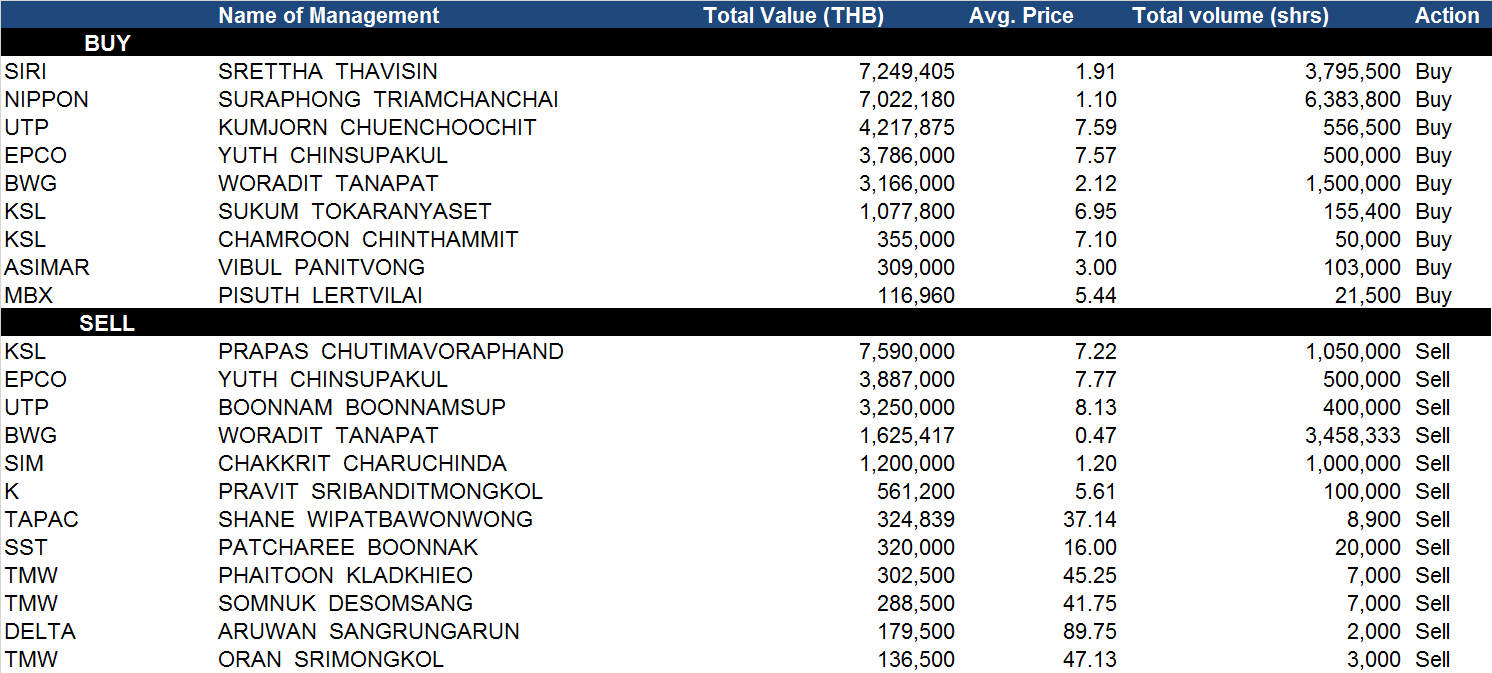Select the SELL section header row
This screenshot has height=673, width=1492.
[746, 323]
